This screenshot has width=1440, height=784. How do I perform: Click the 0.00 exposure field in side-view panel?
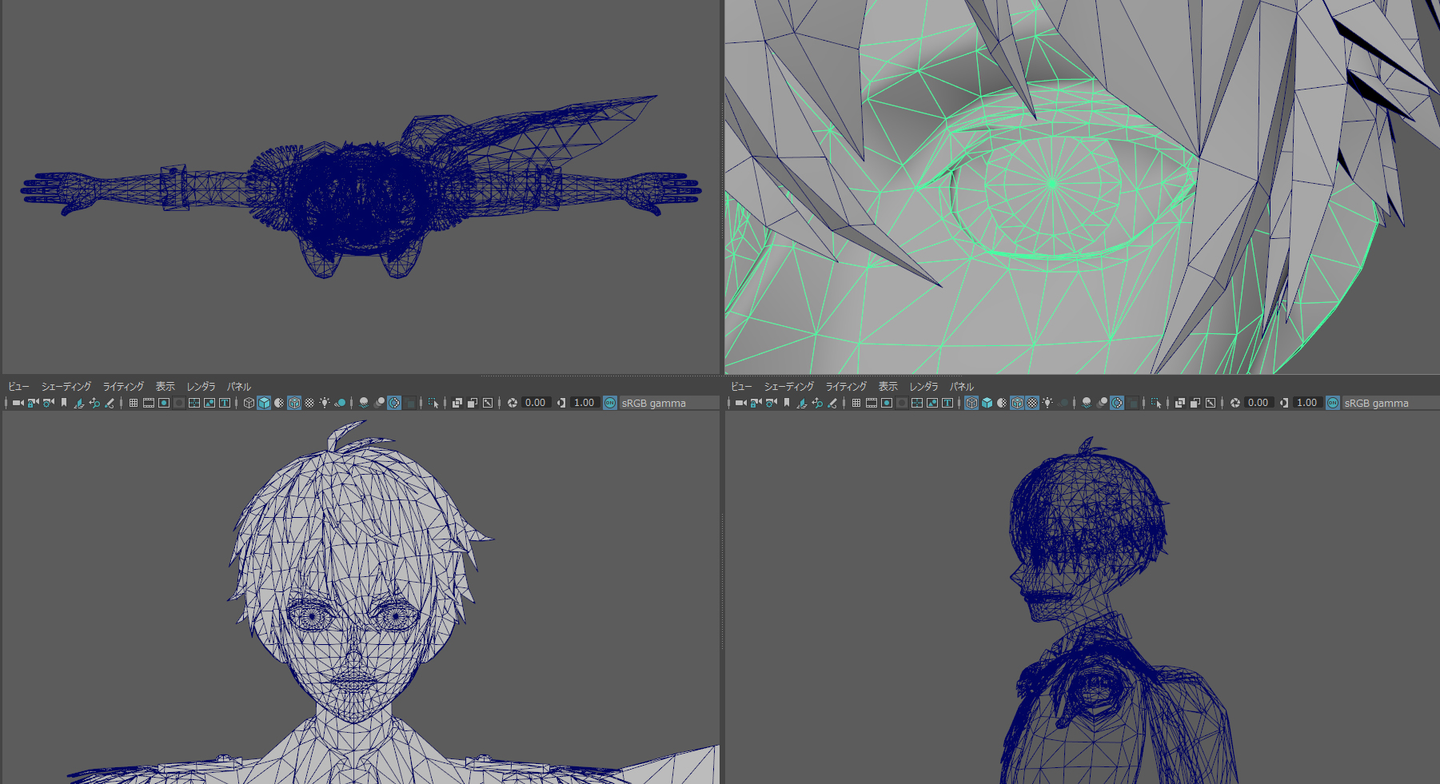pos(1259,403)
